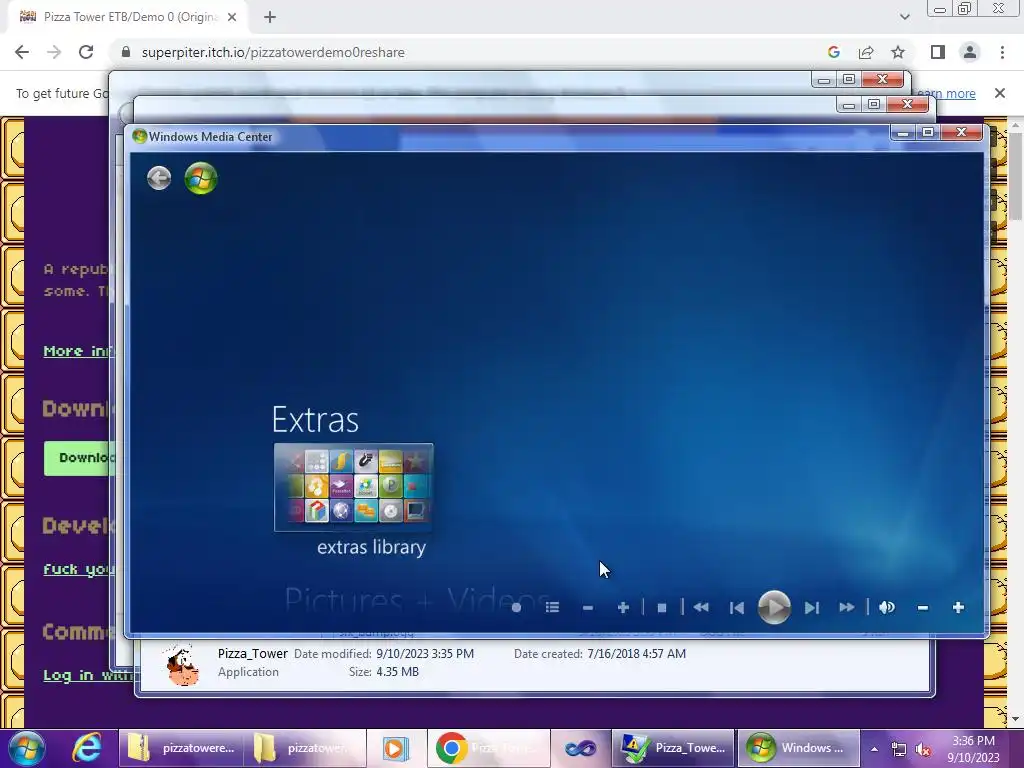Show hidden tray icons arrow
The image size is (1024, 768).
coord(874,749)
